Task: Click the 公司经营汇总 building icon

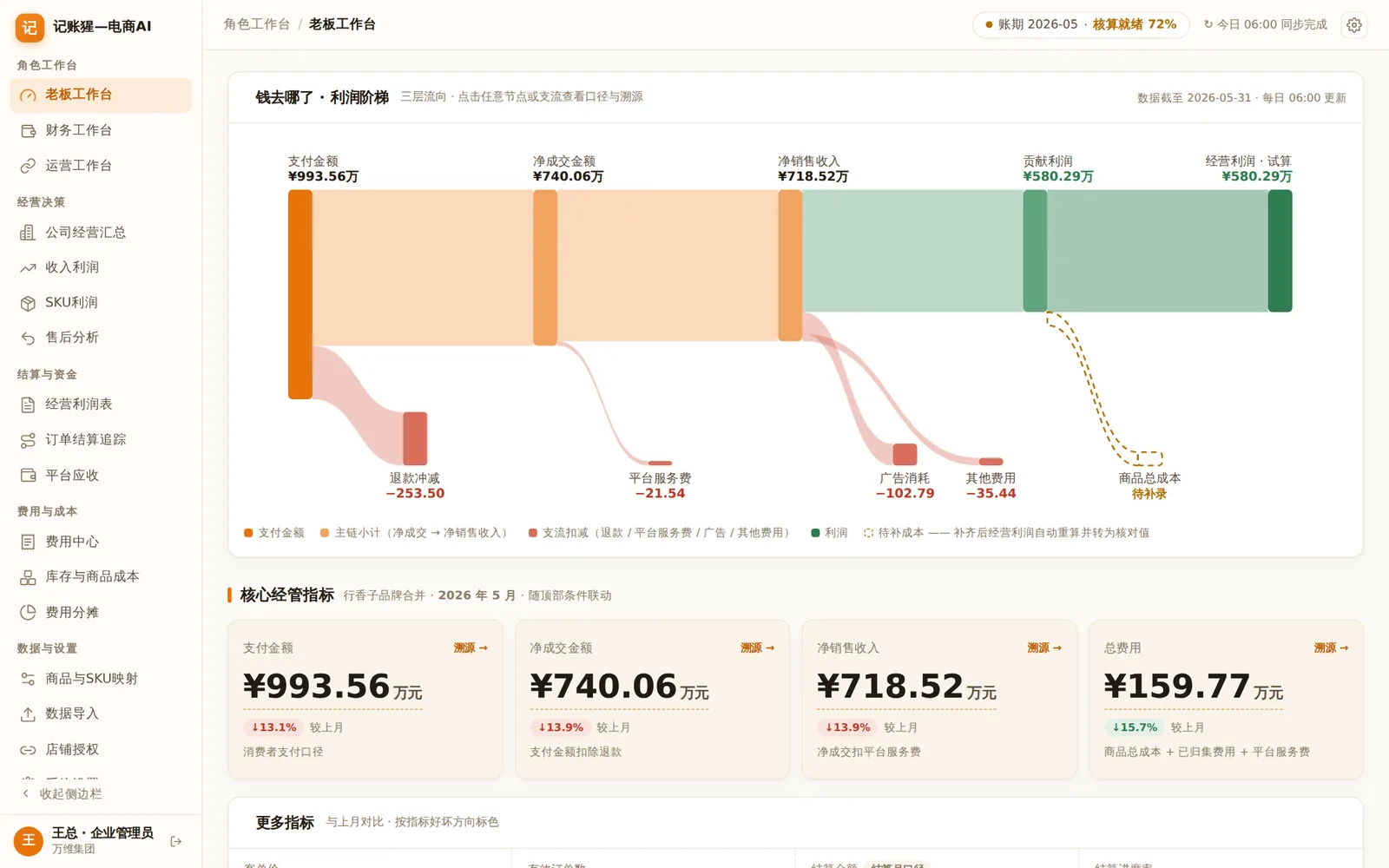Action: pyautogui.click(x=28, y=233)
